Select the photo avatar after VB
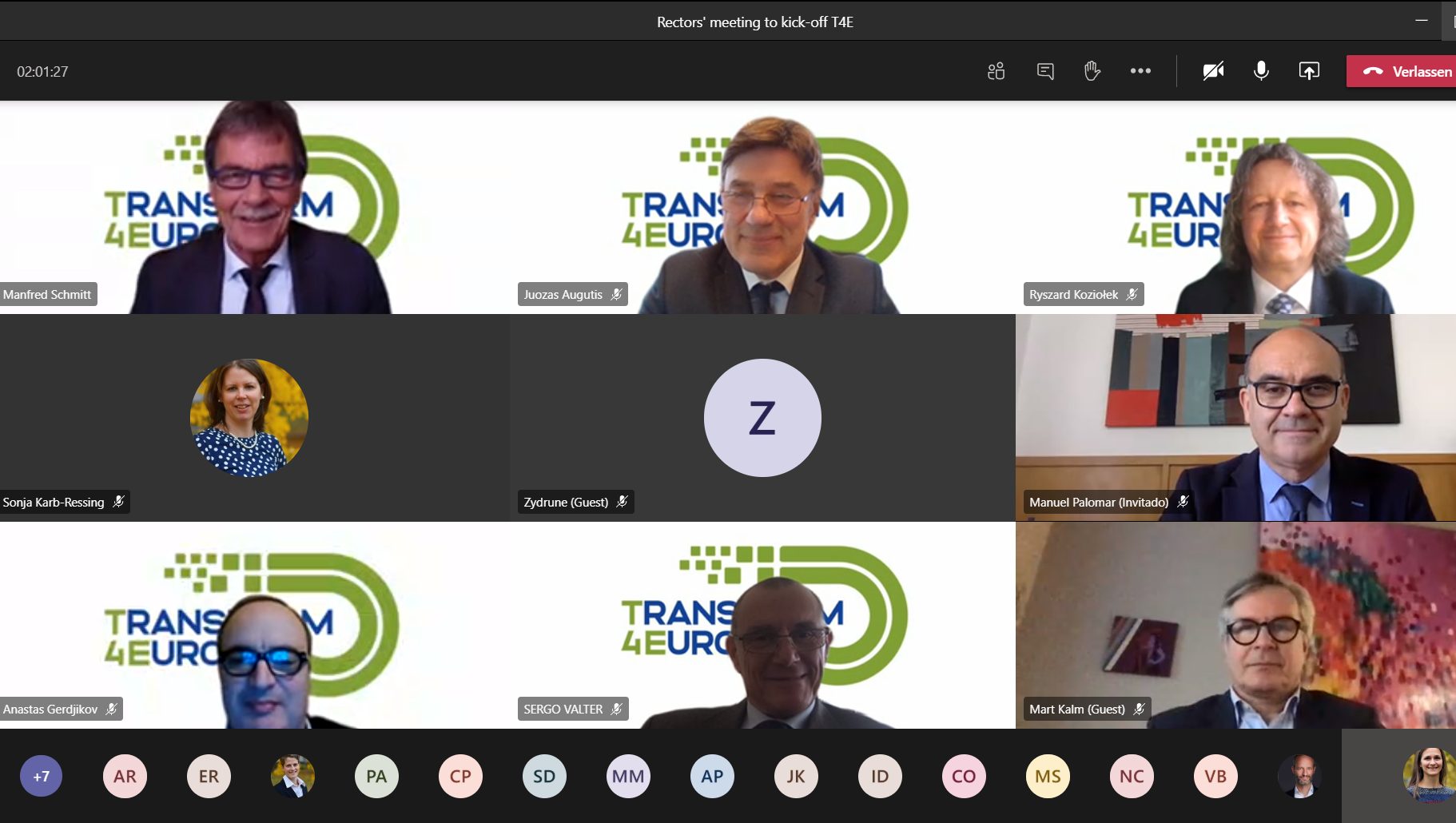Screen dimensions: 1456x823 1299,776
